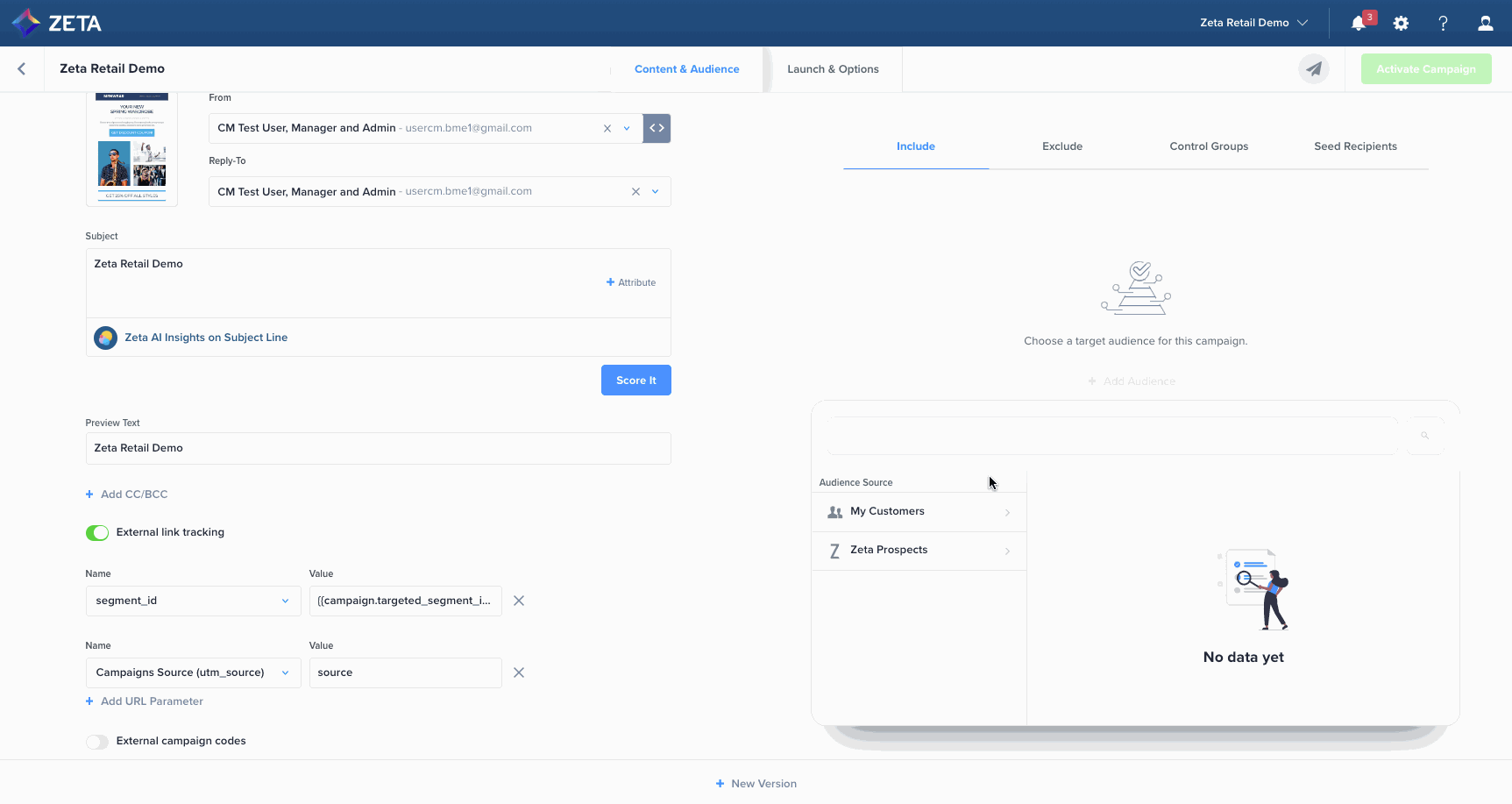Click the audience search input box
1512x804 pixels.
[x=1113, y=436]
